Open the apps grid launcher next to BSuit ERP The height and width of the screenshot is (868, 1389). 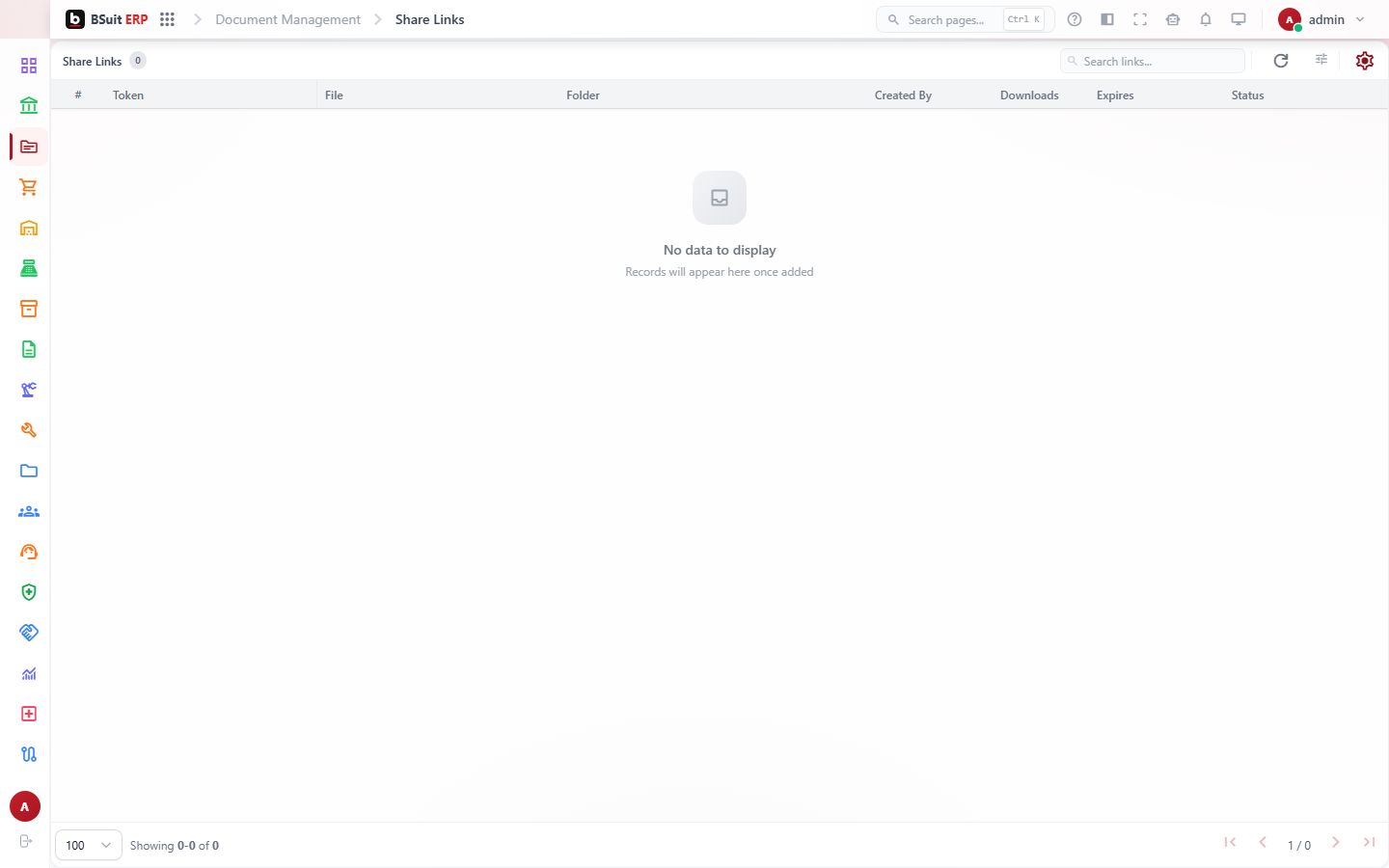(x=167, y=19)
